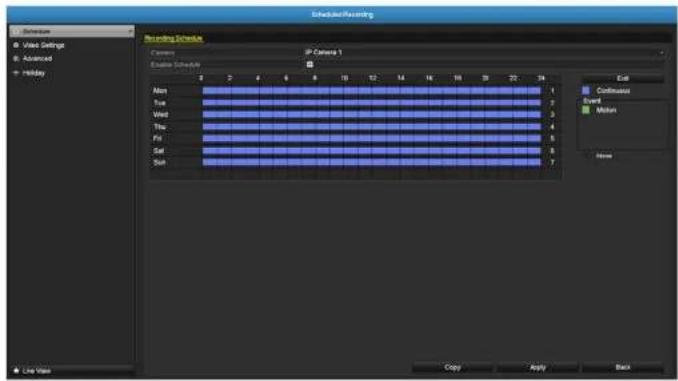Click the Wed day label

coord(160,115)
